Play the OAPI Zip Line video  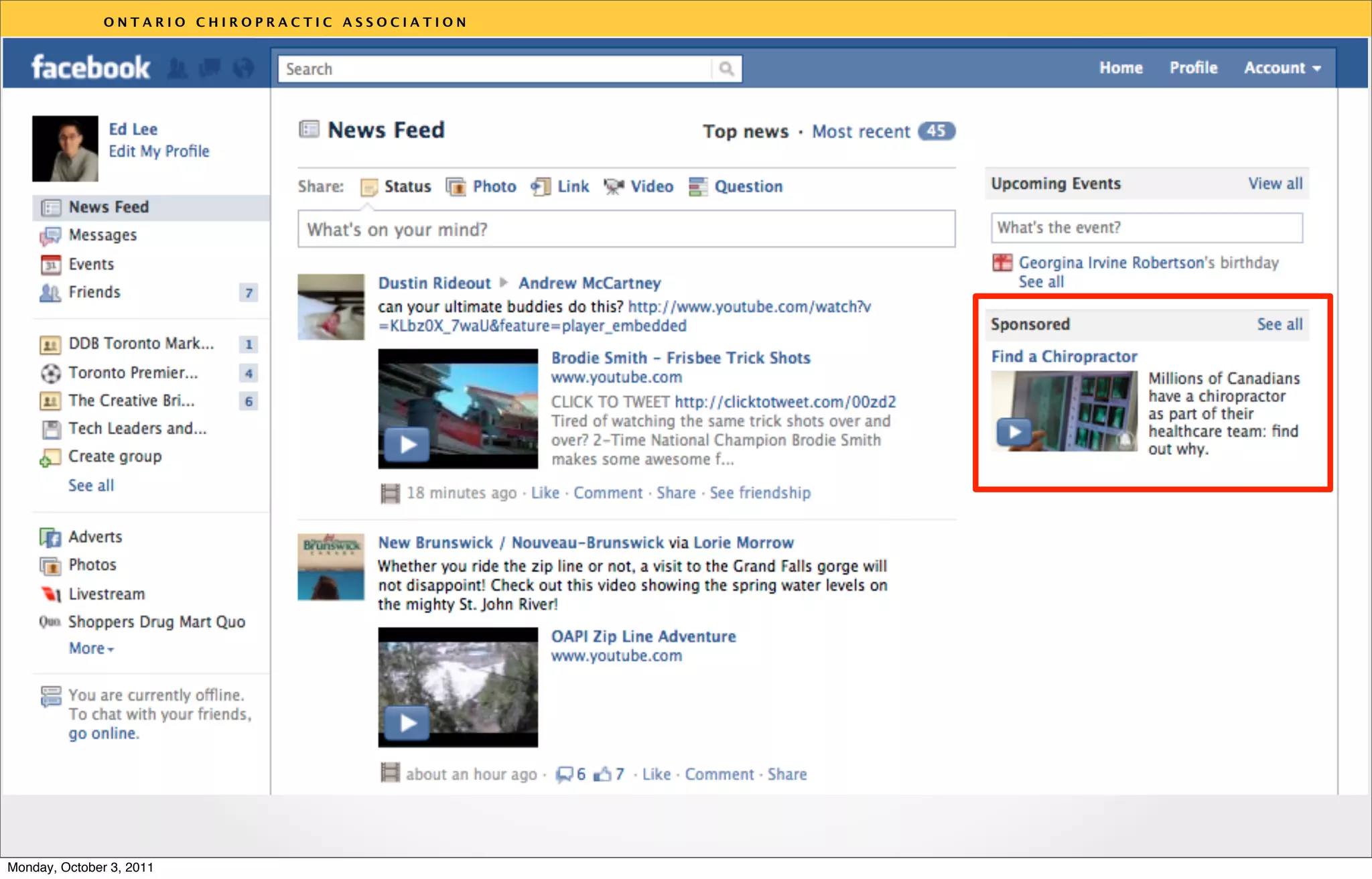pos(407,722)
